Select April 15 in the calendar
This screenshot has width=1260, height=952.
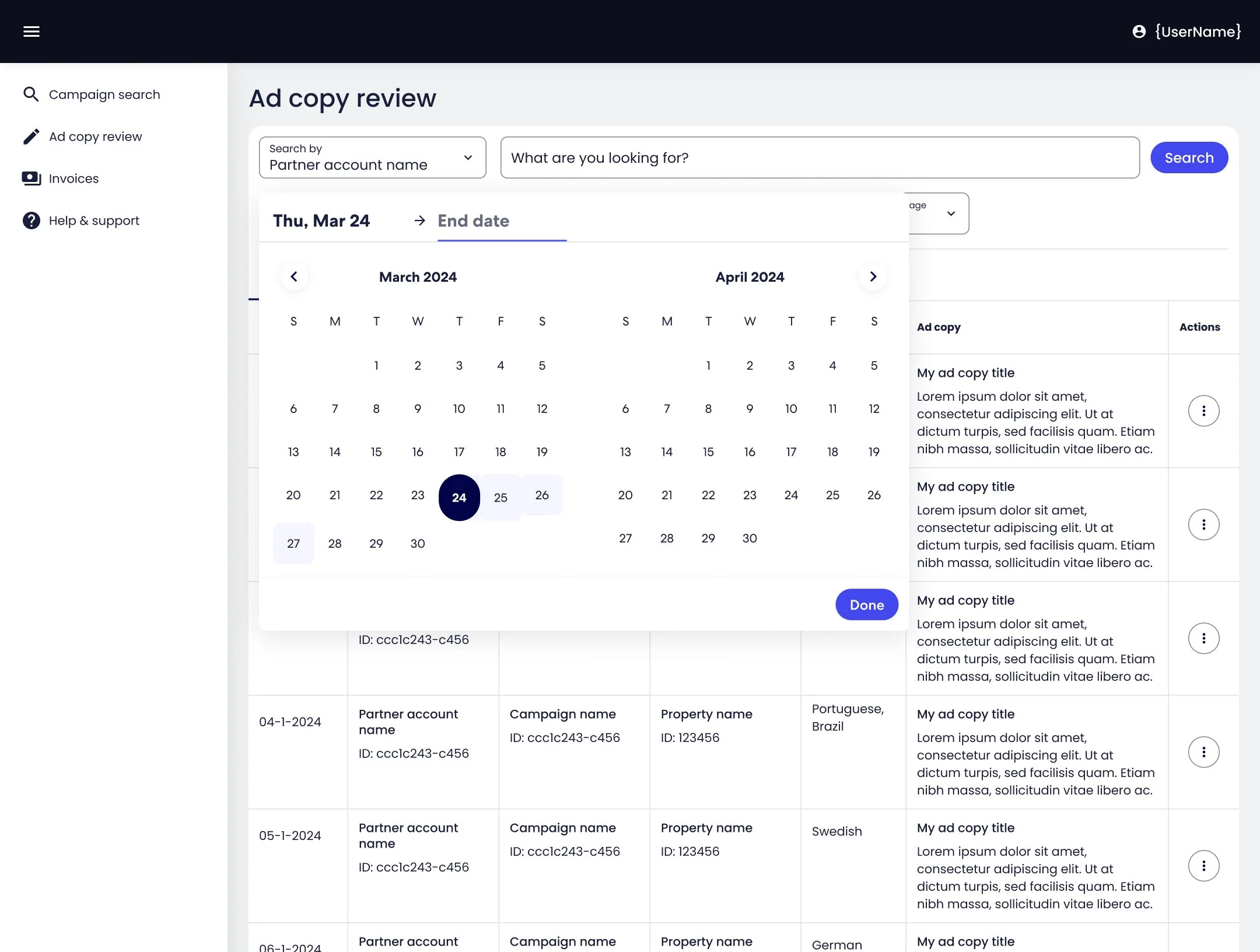click(x=708, y=452)
